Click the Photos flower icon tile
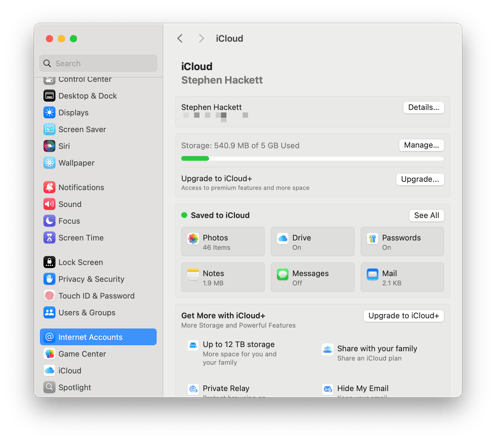496x442 pixels. coord(193,238)
